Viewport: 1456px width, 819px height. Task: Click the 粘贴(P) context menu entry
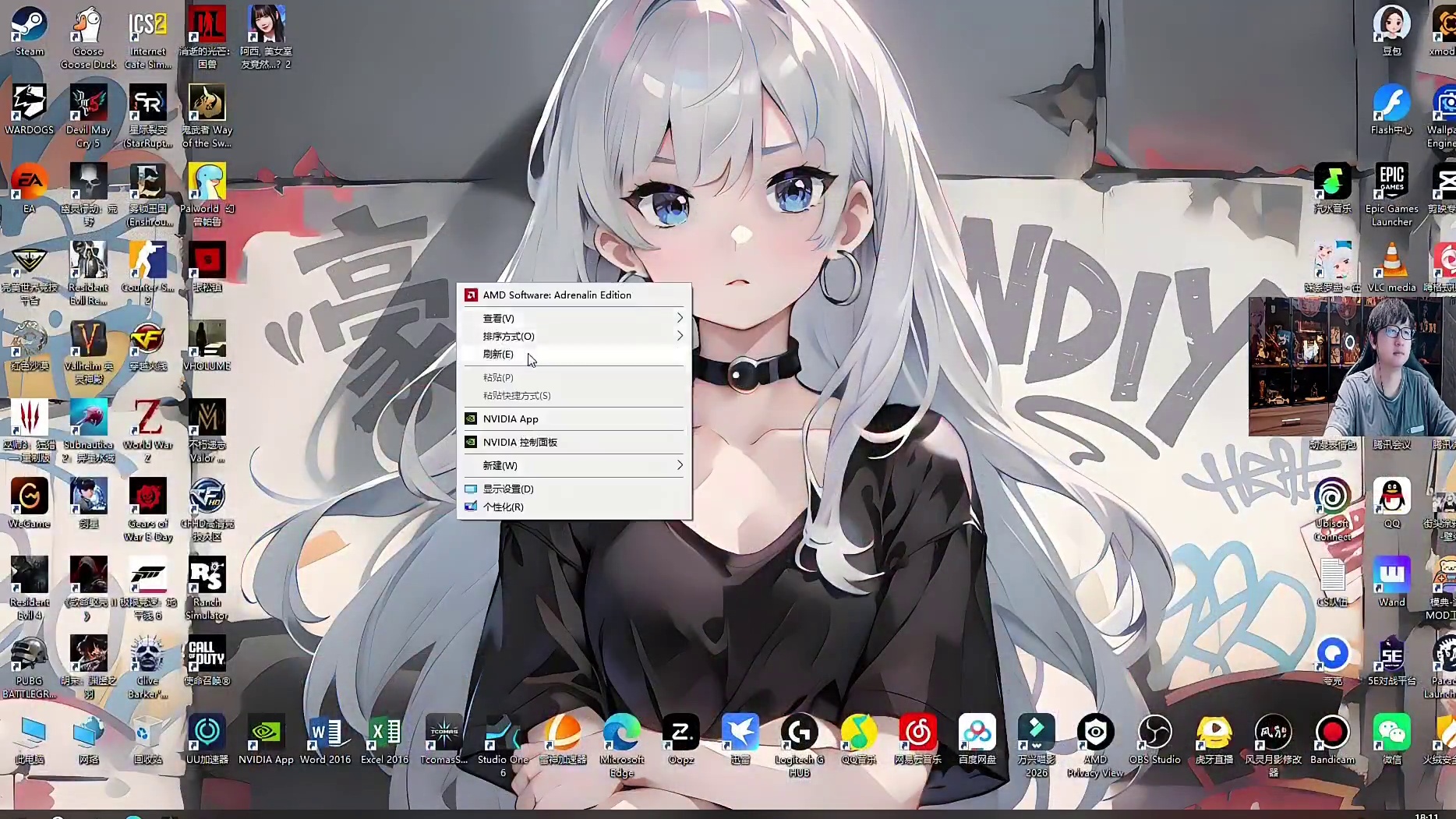[x=574, y=377]
